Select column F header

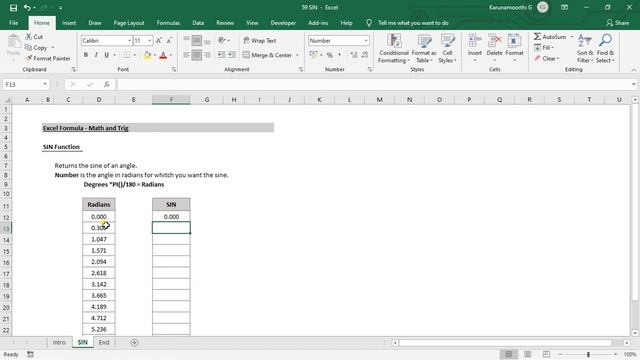171,100
